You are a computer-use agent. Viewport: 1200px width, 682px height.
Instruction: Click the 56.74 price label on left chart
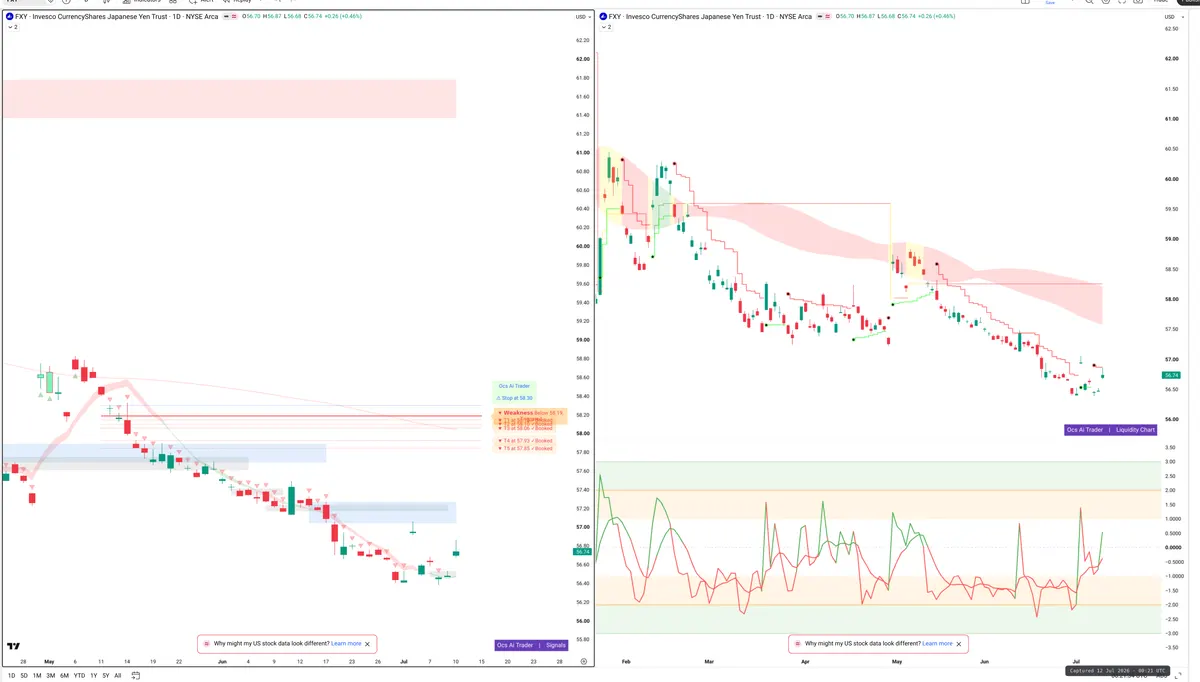pos(582,551)
